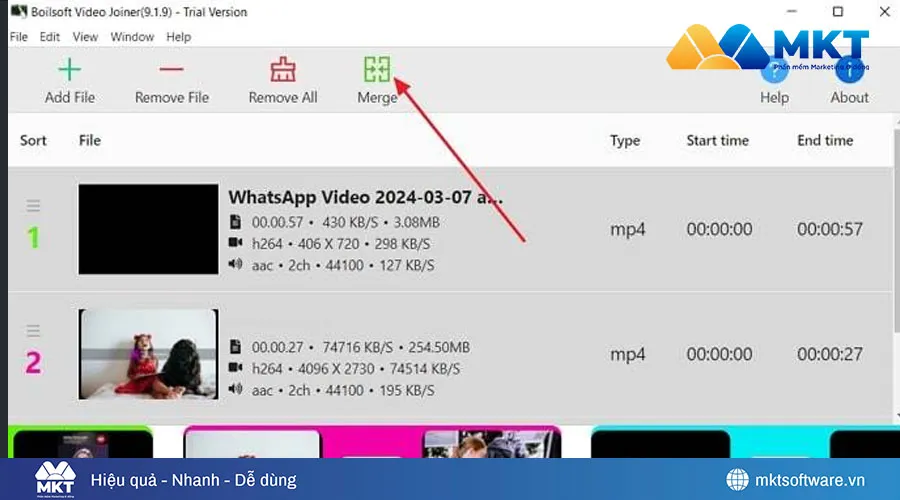Click the Add File plus icon
This screenshot has height=500, width=900.
click(69, 69)
